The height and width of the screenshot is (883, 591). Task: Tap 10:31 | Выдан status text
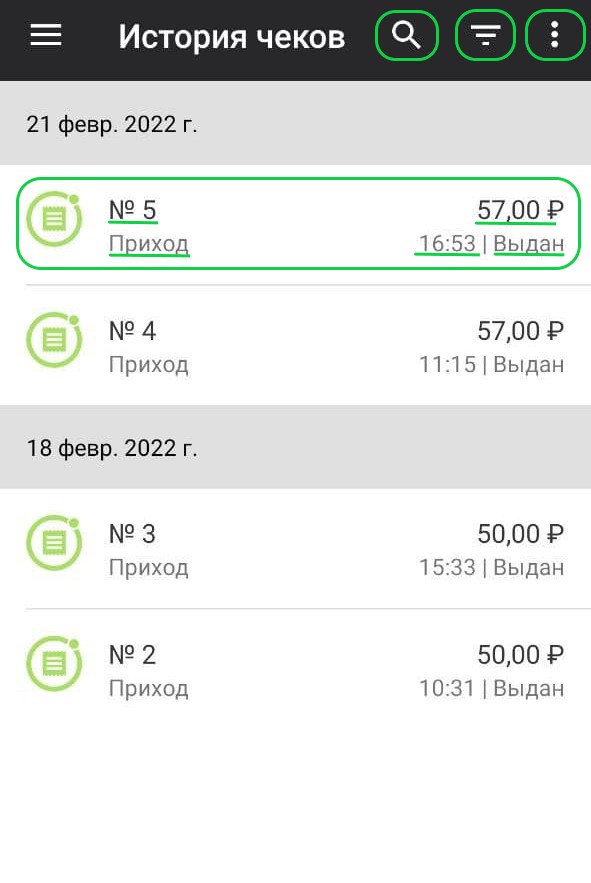coord(491,688)
